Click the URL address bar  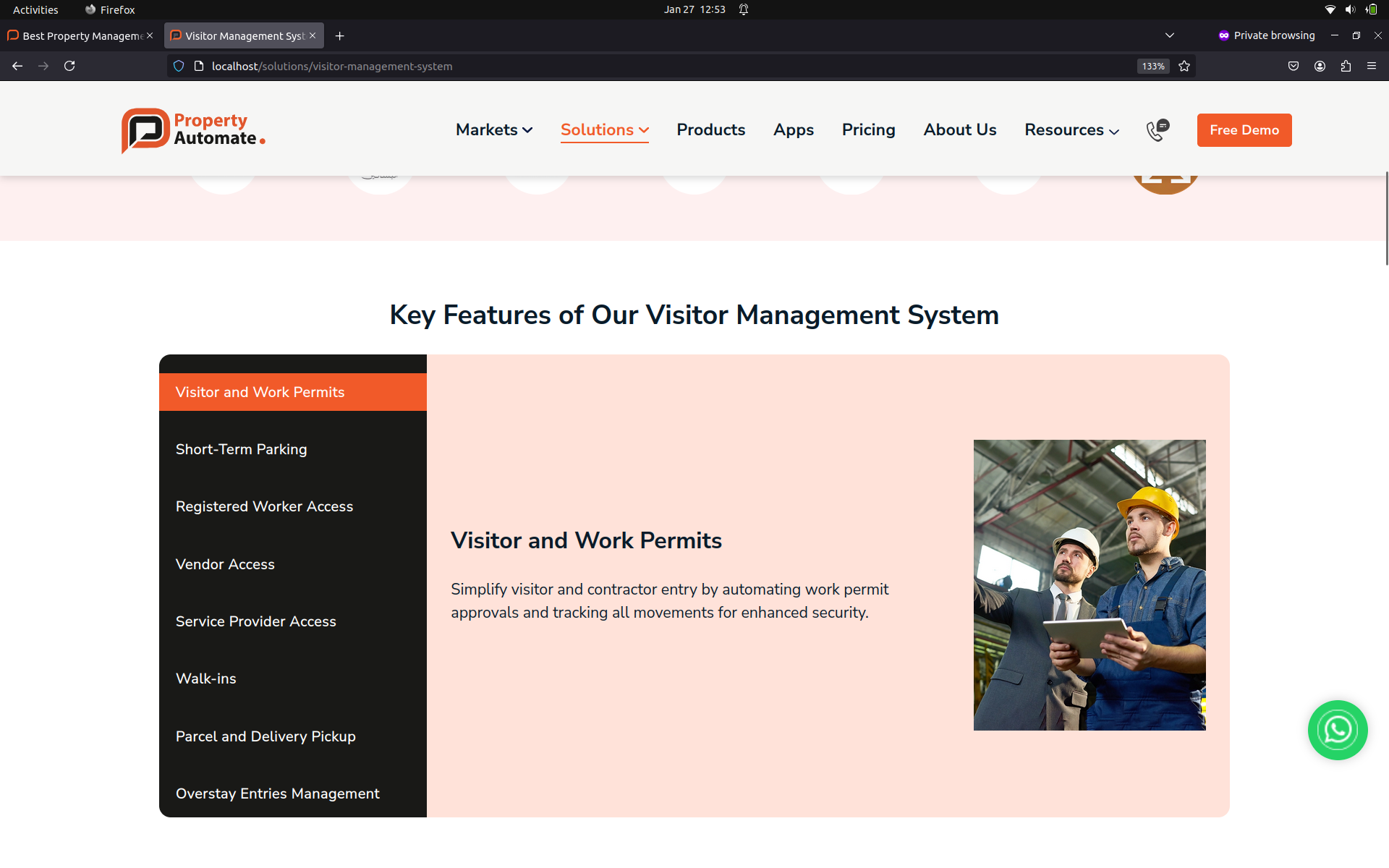651,66
